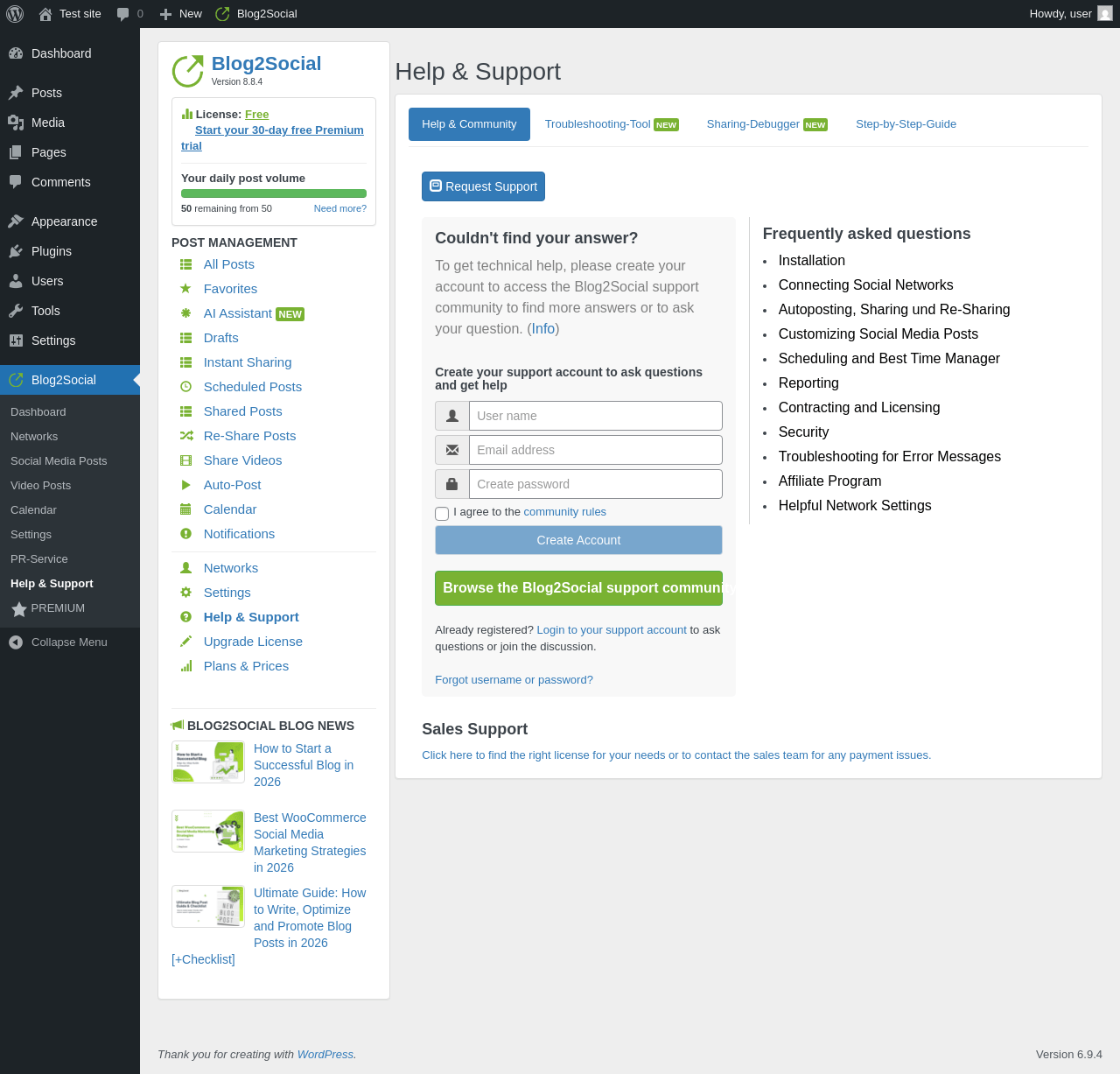Click the Appearance brush icon in sidebar
1120x1074 pixels.
16,221
